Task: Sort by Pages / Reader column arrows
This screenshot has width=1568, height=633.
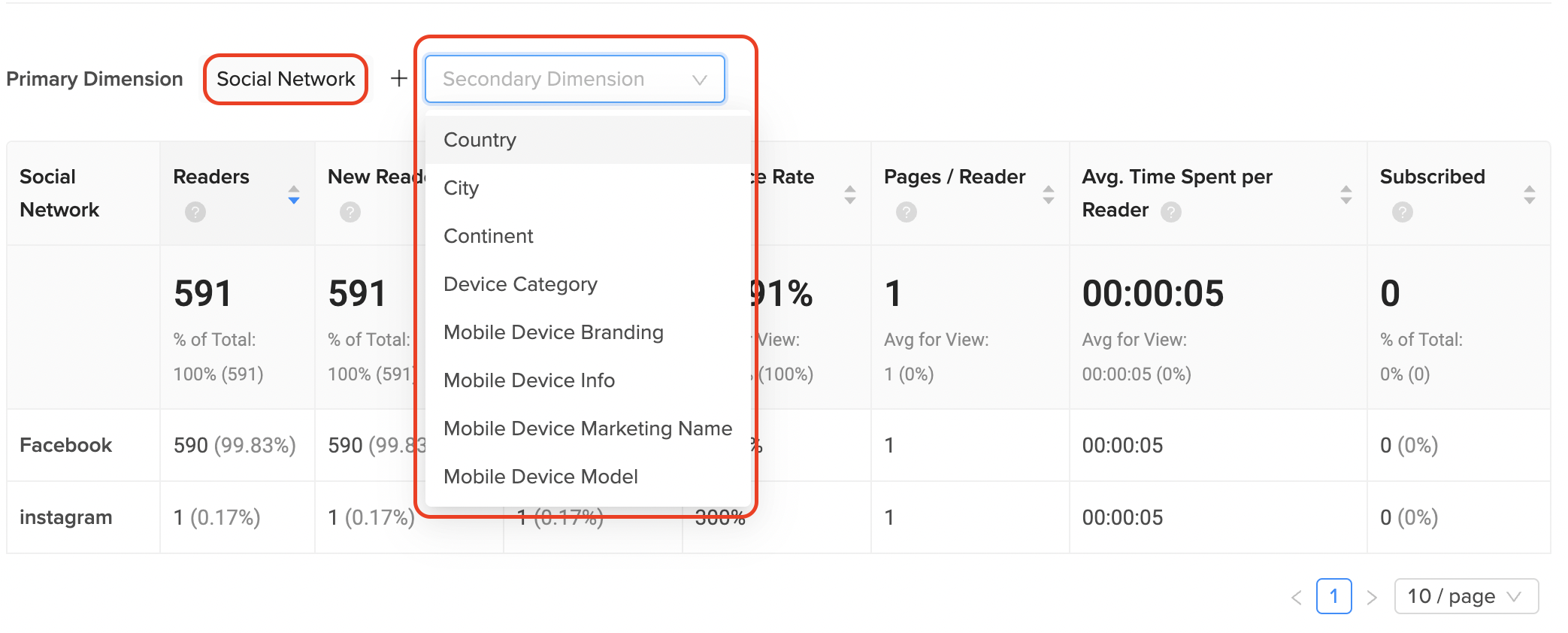Action: point(1048,195)
